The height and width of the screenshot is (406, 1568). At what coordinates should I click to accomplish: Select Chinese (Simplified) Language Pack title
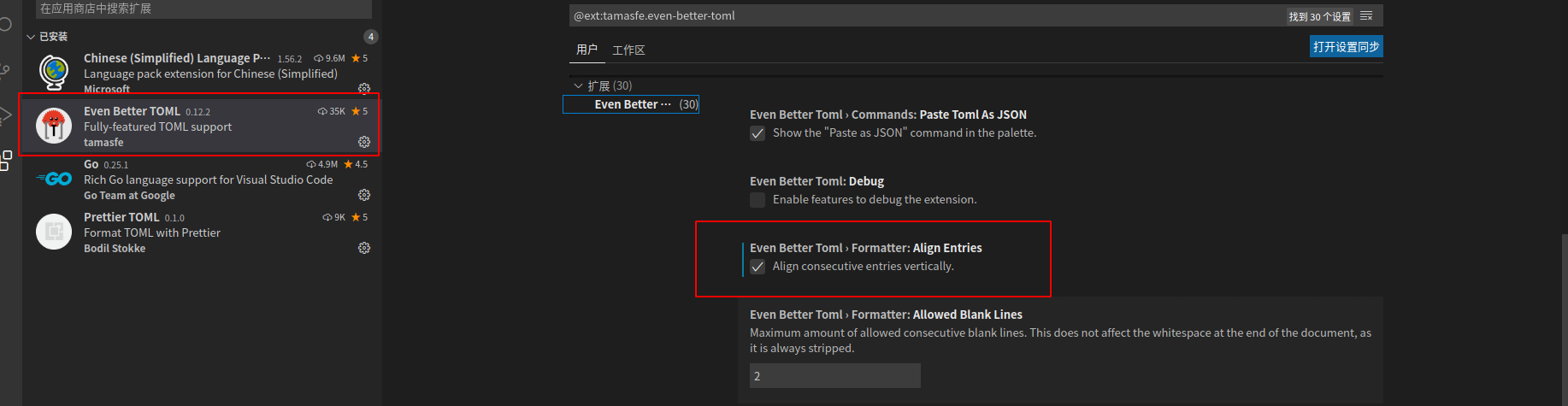pyautogui.click(x=177, y=58)
